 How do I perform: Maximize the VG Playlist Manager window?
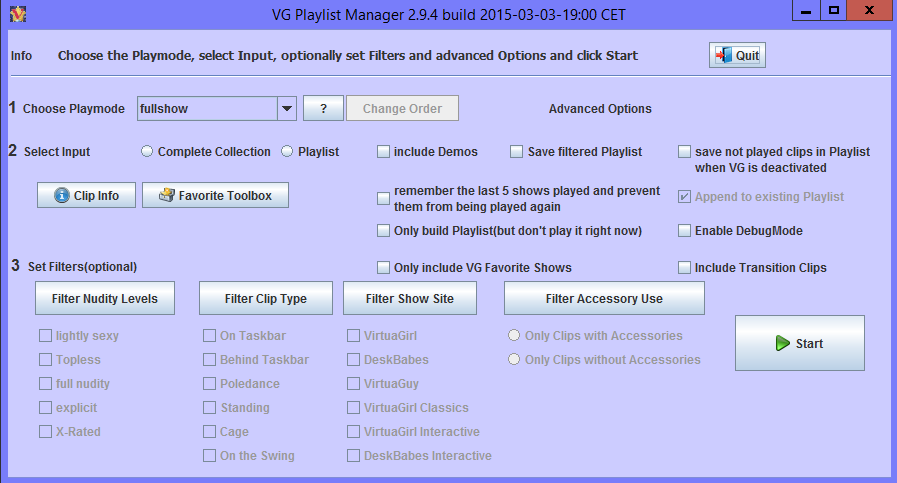click(x=834, y=10)
